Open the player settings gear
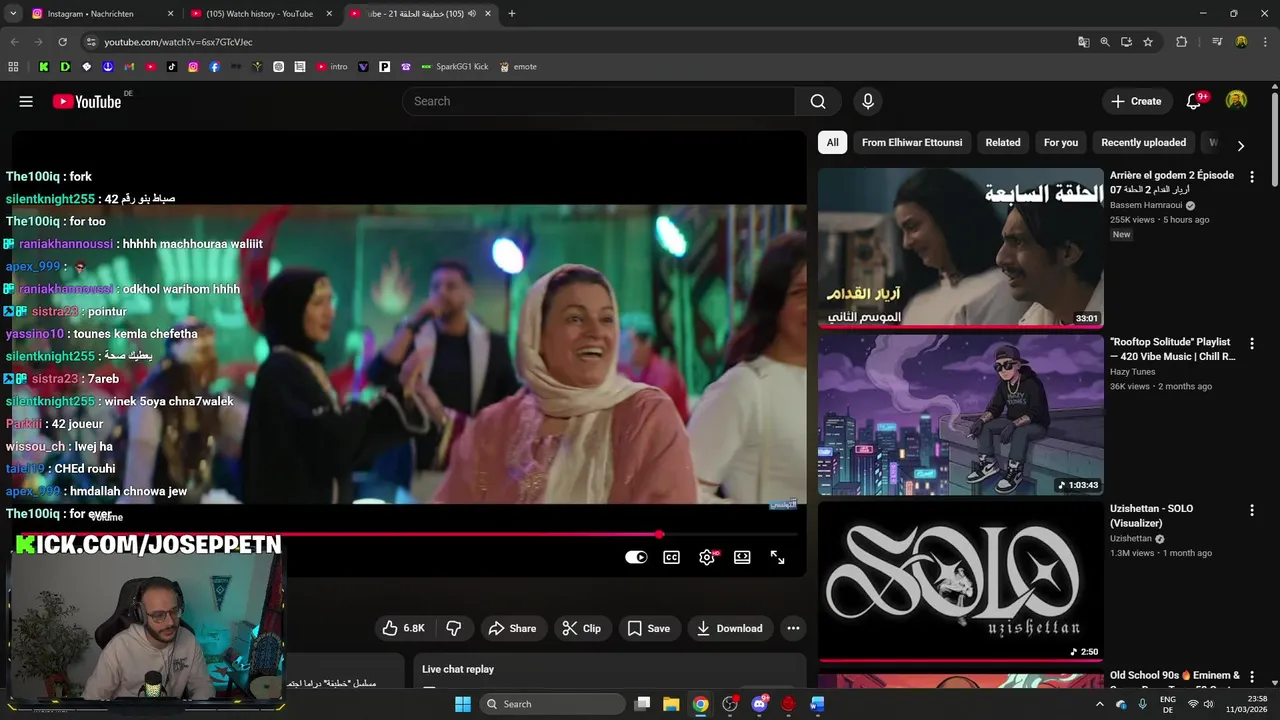The height and width of the screenshot is (720, 1280). (x=707, y=557)
